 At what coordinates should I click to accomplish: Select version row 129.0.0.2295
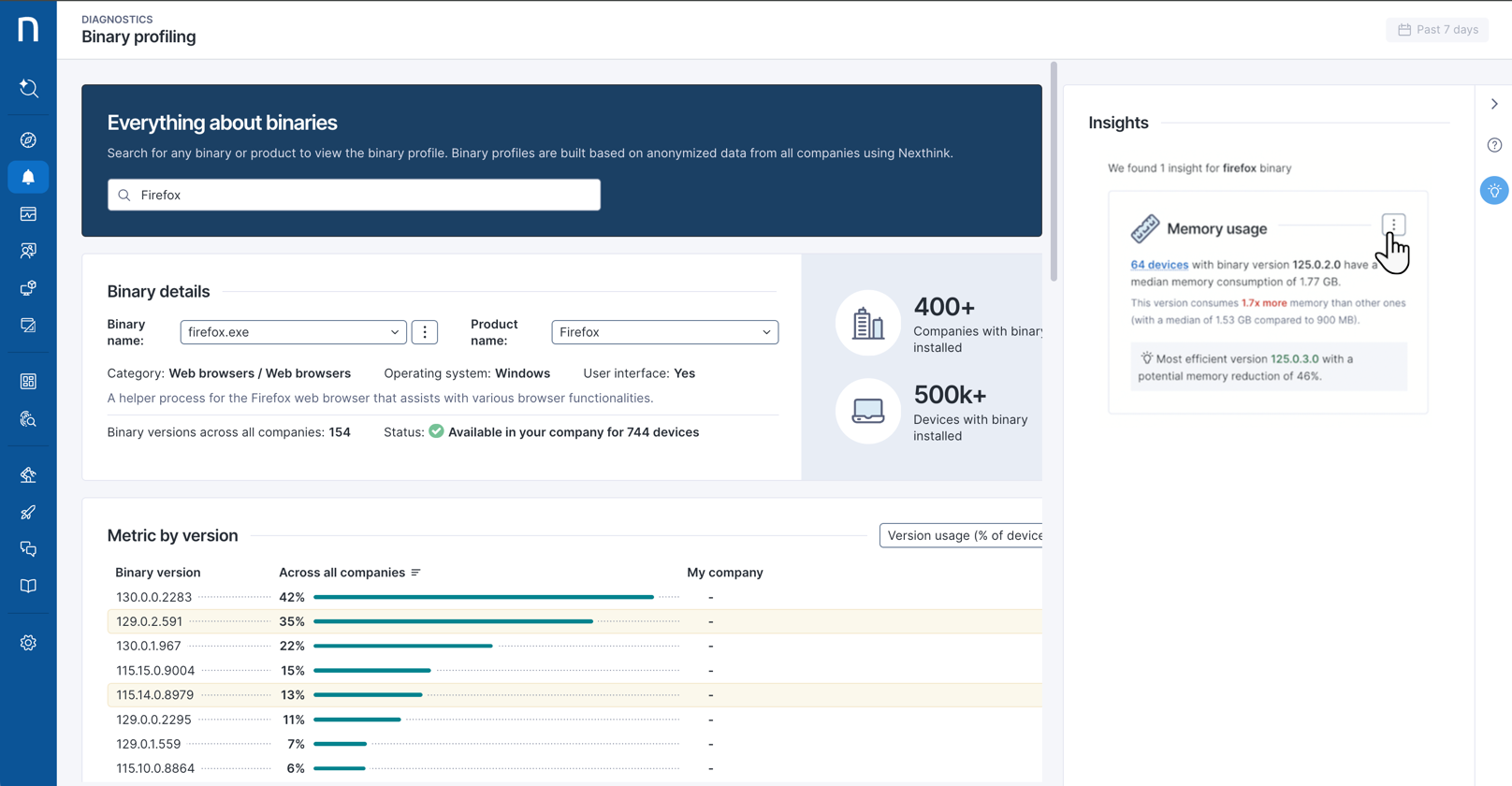(x=574, y=720)
